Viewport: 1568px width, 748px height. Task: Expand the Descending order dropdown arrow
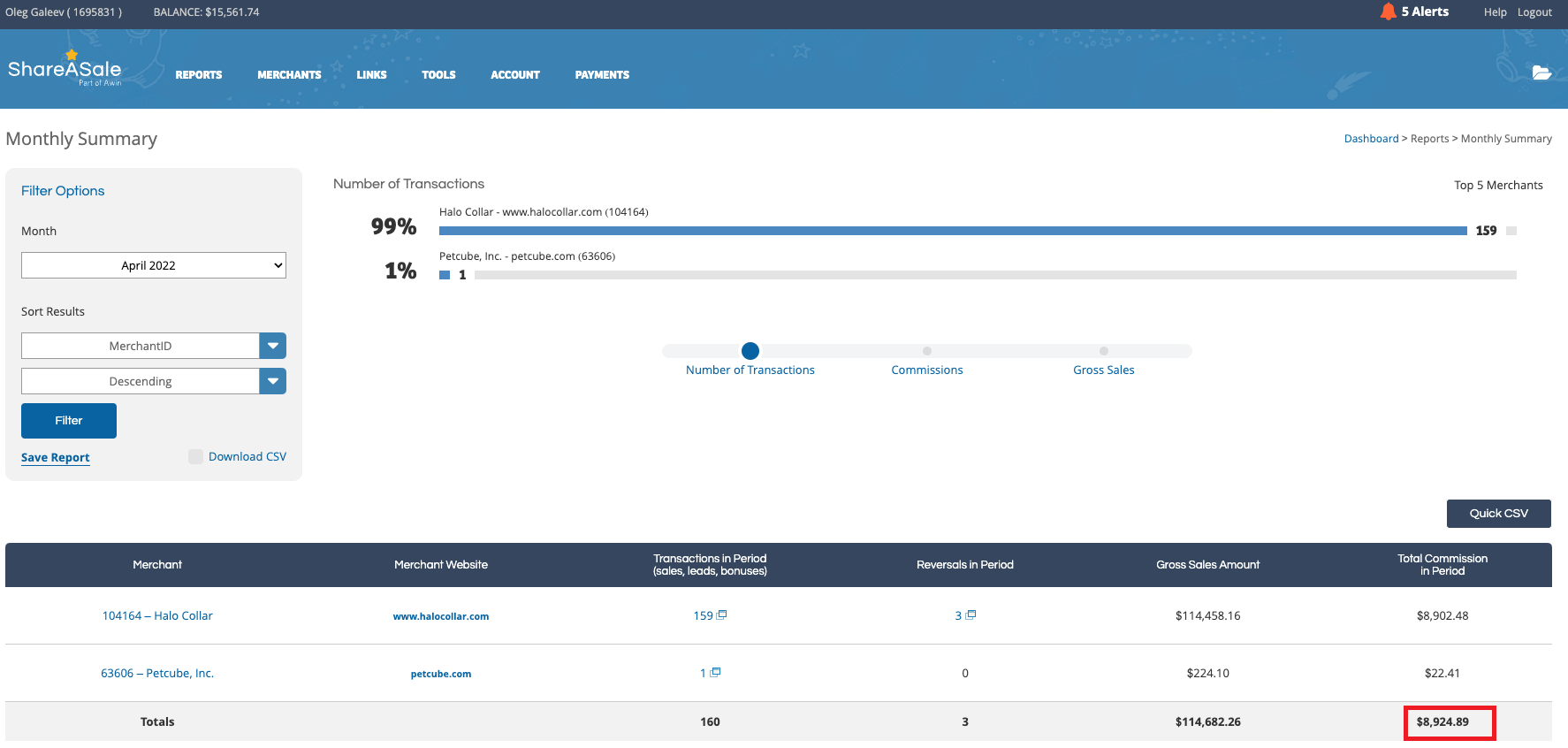click(273, 381)
